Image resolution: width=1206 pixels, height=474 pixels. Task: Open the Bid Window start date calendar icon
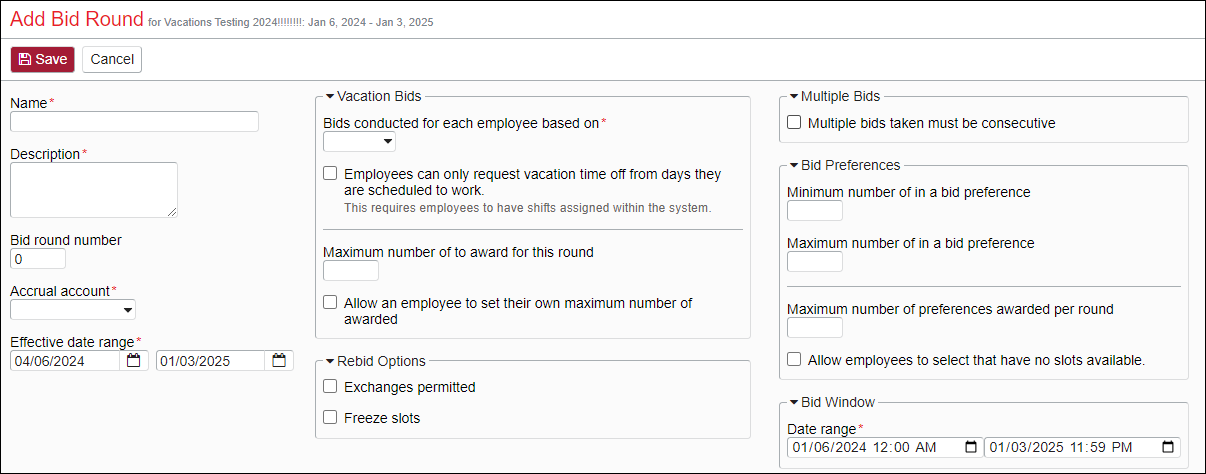[x=970, y=447]
